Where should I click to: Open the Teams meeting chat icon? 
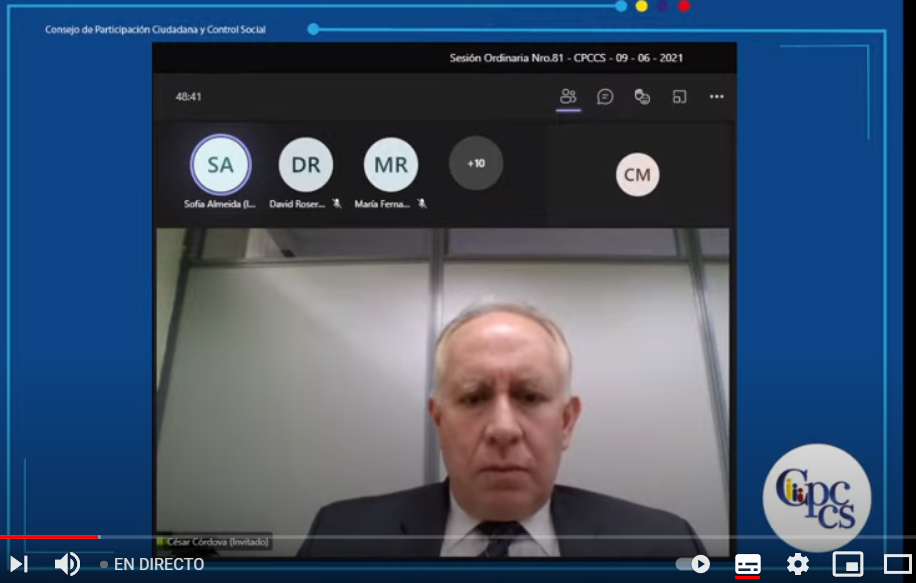pos(605,96)
